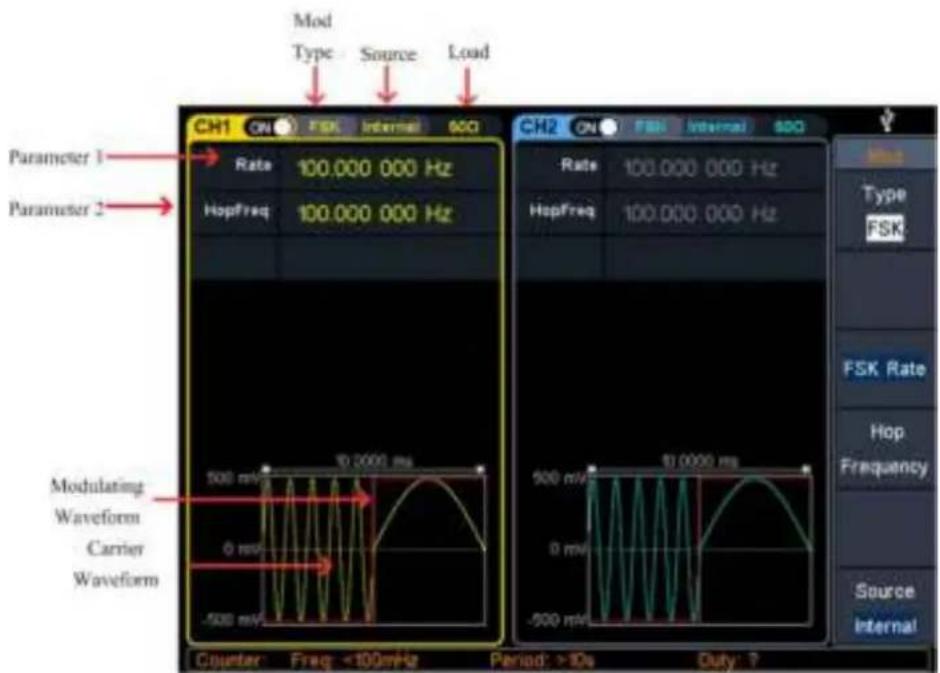Image resolution: width=940 pixels, height=673 pixels.
Task: Click the CH1 50Ω load indicator
Action: click(464, 127)
